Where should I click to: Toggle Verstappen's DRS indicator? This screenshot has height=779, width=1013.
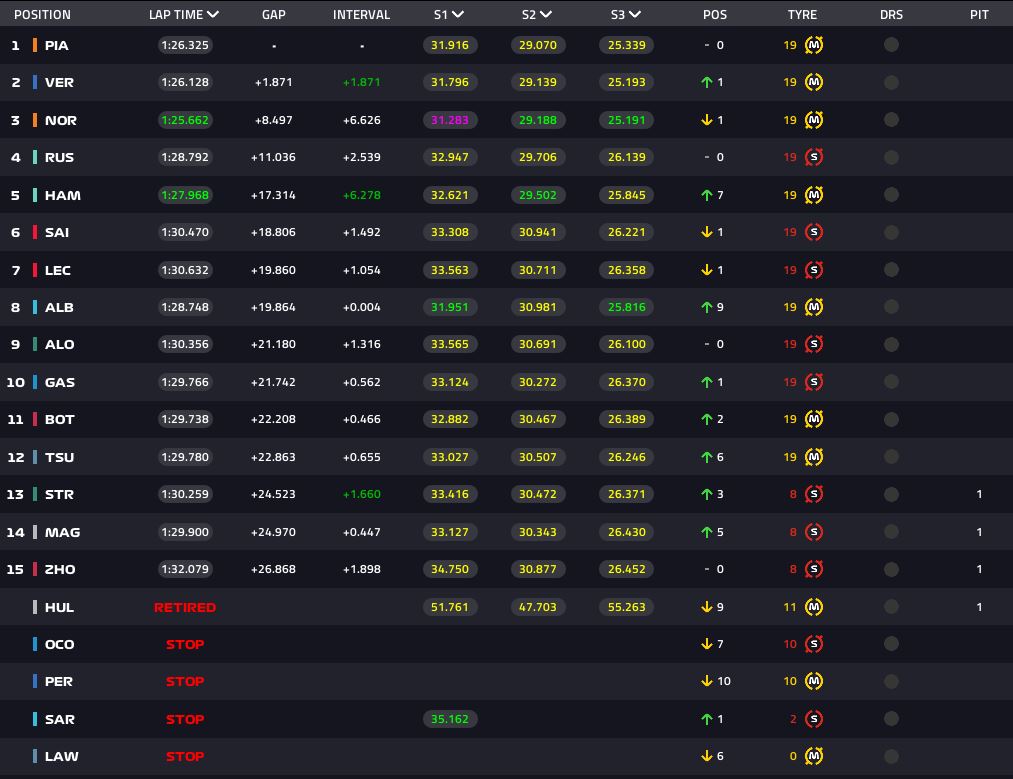click(891, 82)
